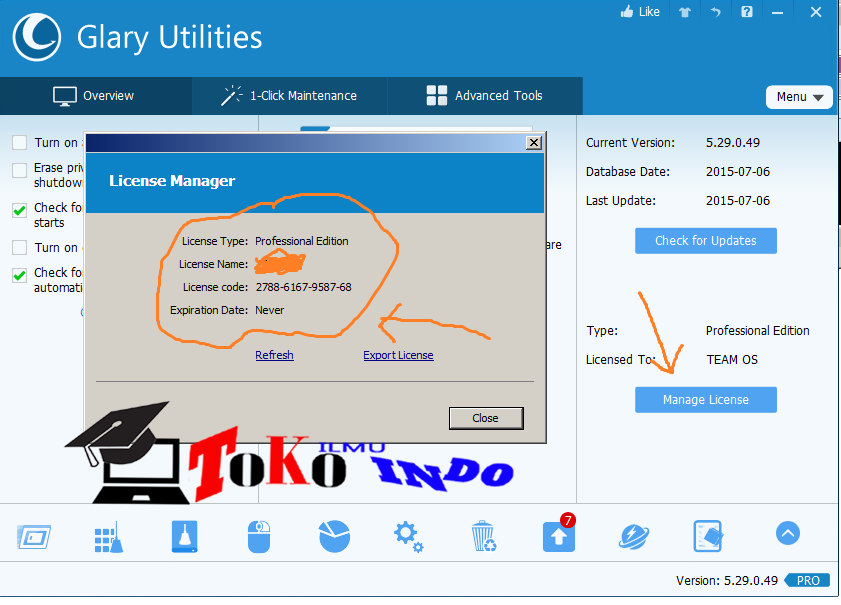Open the recycle bin Uninstall Manager icon
Image resolution: width=841 pixels, height=605 pixels.
(483, 536)
